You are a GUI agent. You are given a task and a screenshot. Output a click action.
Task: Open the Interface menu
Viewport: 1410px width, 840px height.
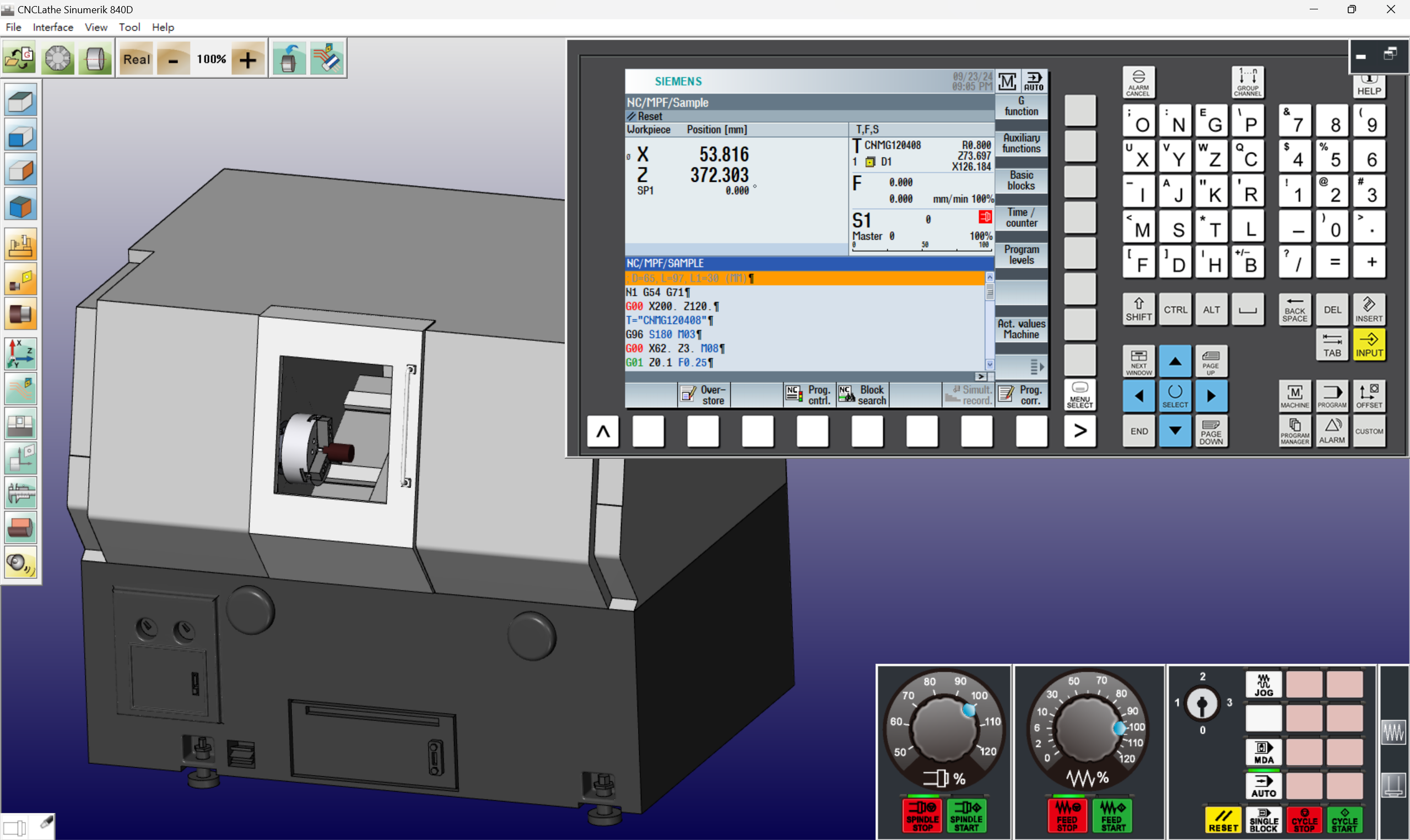click(53, 27)
